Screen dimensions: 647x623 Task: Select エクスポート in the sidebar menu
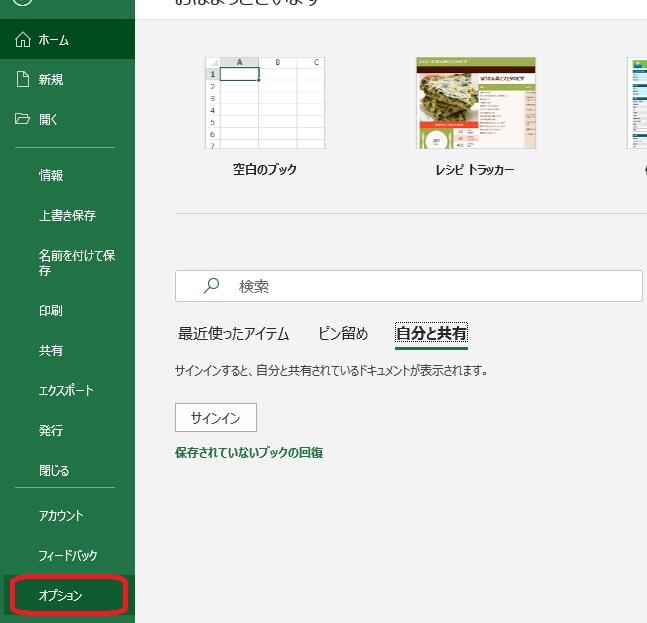tap(66, 391)
